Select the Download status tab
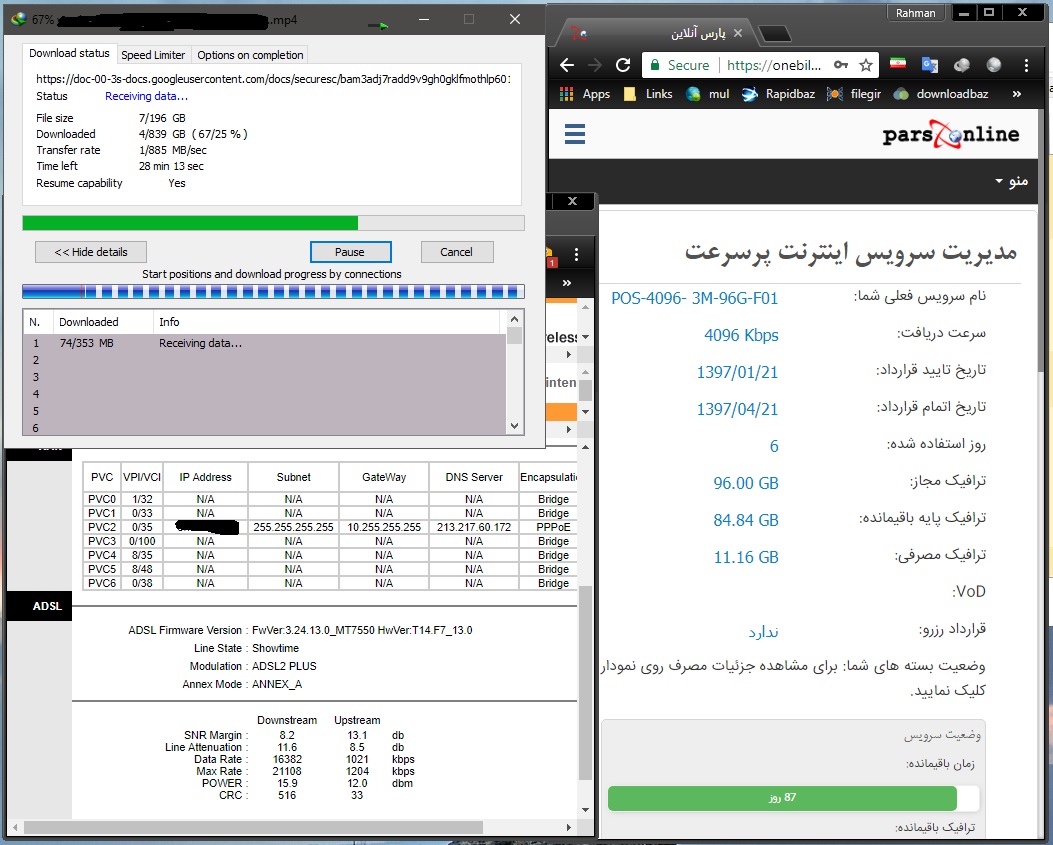This screenshot has height=845, width=1053. tap(69, 53)
